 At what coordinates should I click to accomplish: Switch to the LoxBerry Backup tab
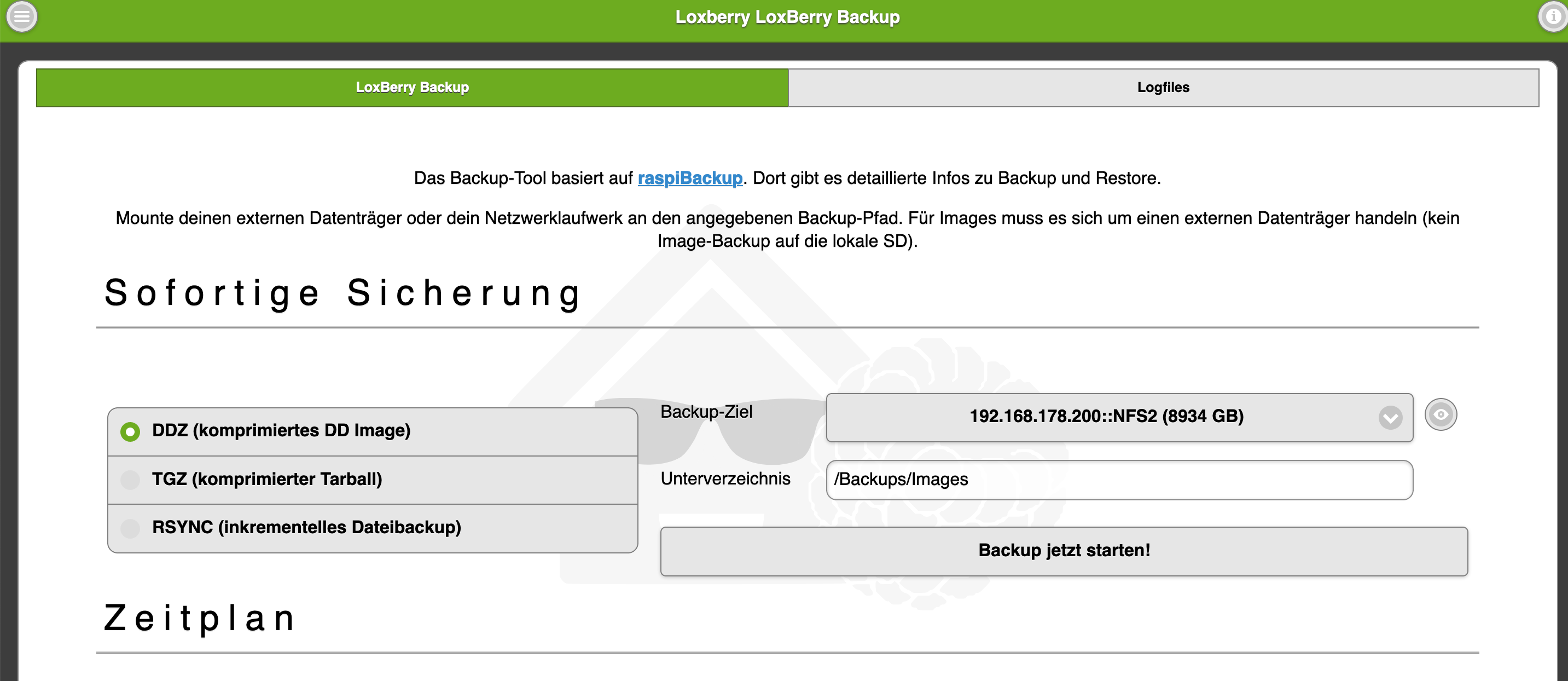click(412, 88)
